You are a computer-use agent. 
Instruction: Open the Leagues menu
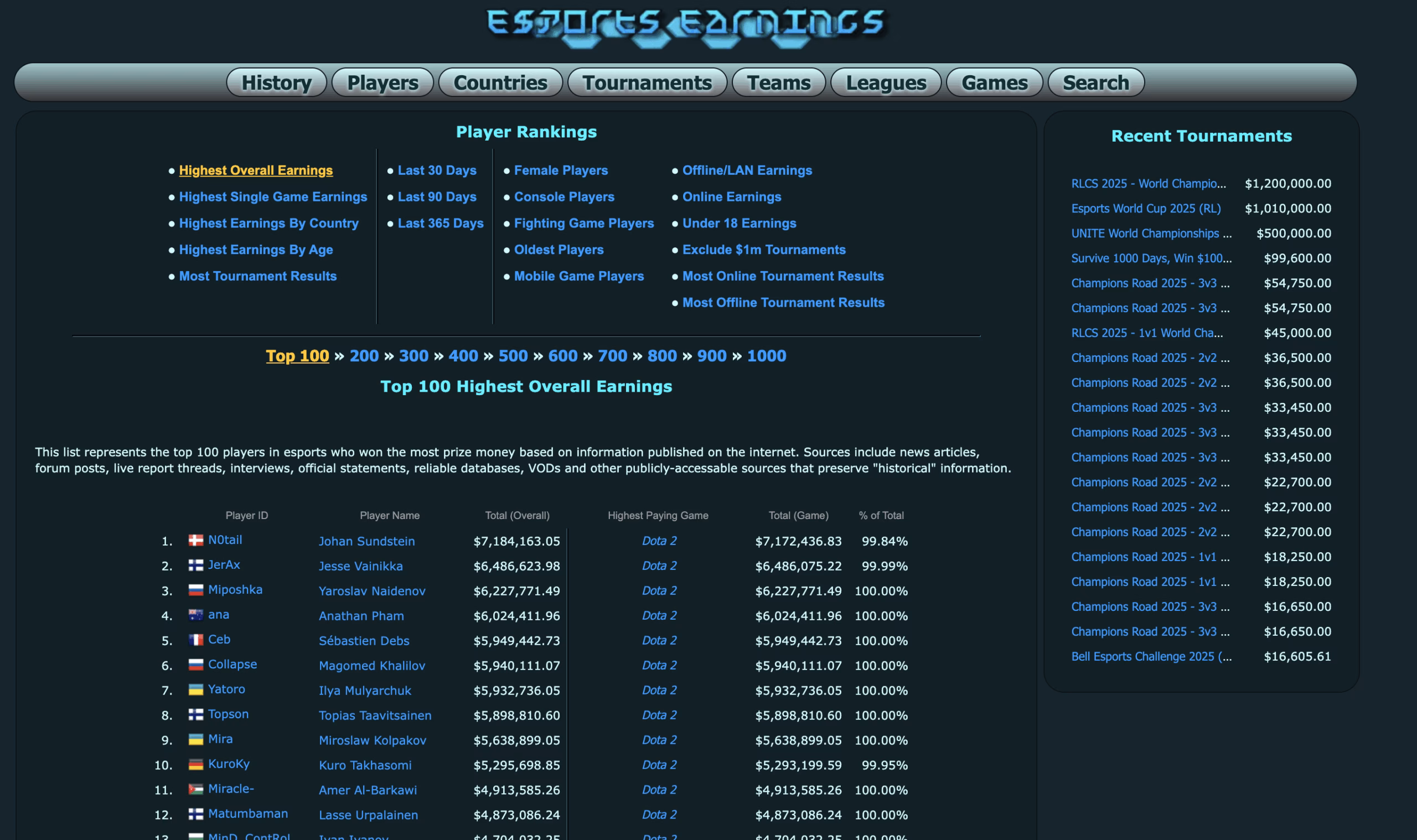pyautogui.click(x=886, y=82)
